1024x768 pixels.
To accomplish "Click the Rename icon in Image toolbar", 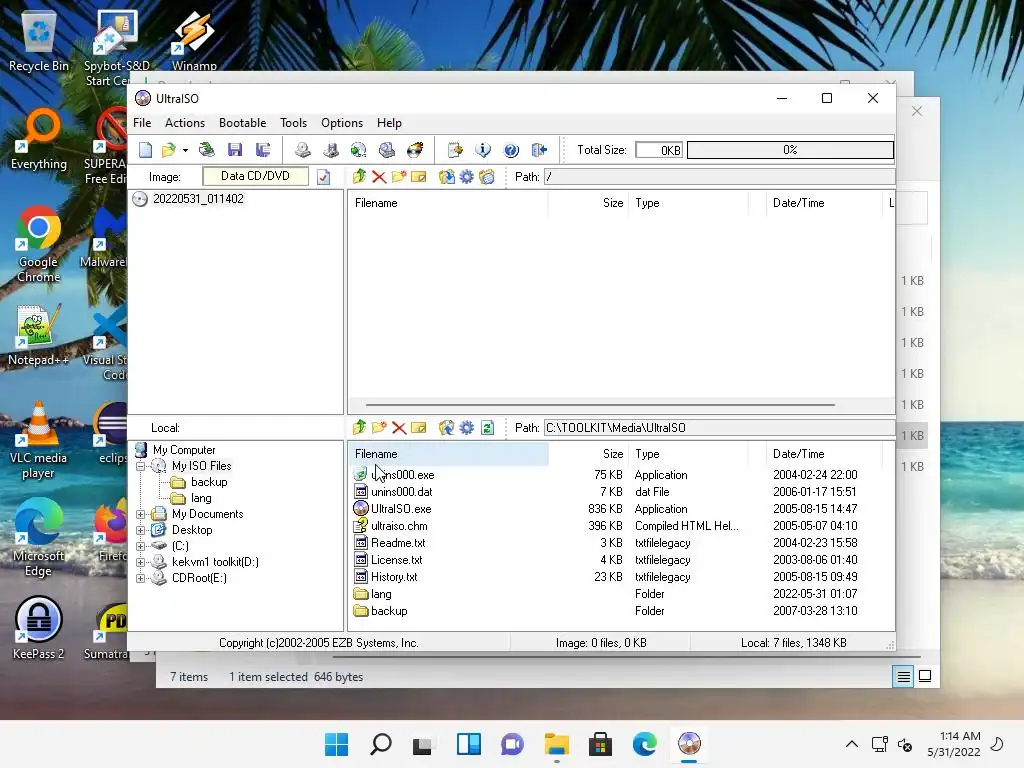I will point(419,177).
